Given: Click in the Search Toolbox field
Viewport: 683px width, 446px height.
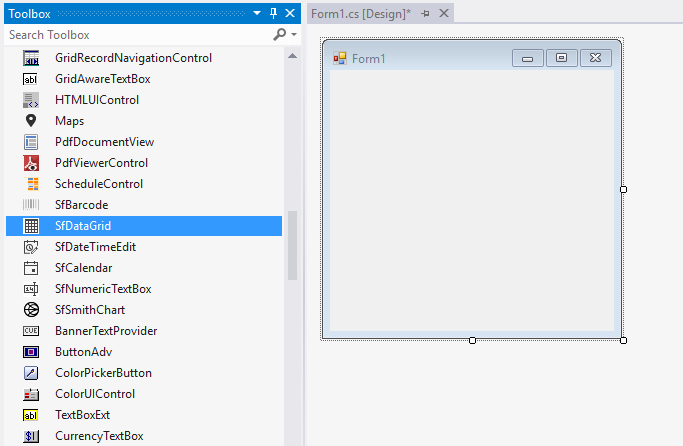Looking at the screenshot, I should (139, 34).
